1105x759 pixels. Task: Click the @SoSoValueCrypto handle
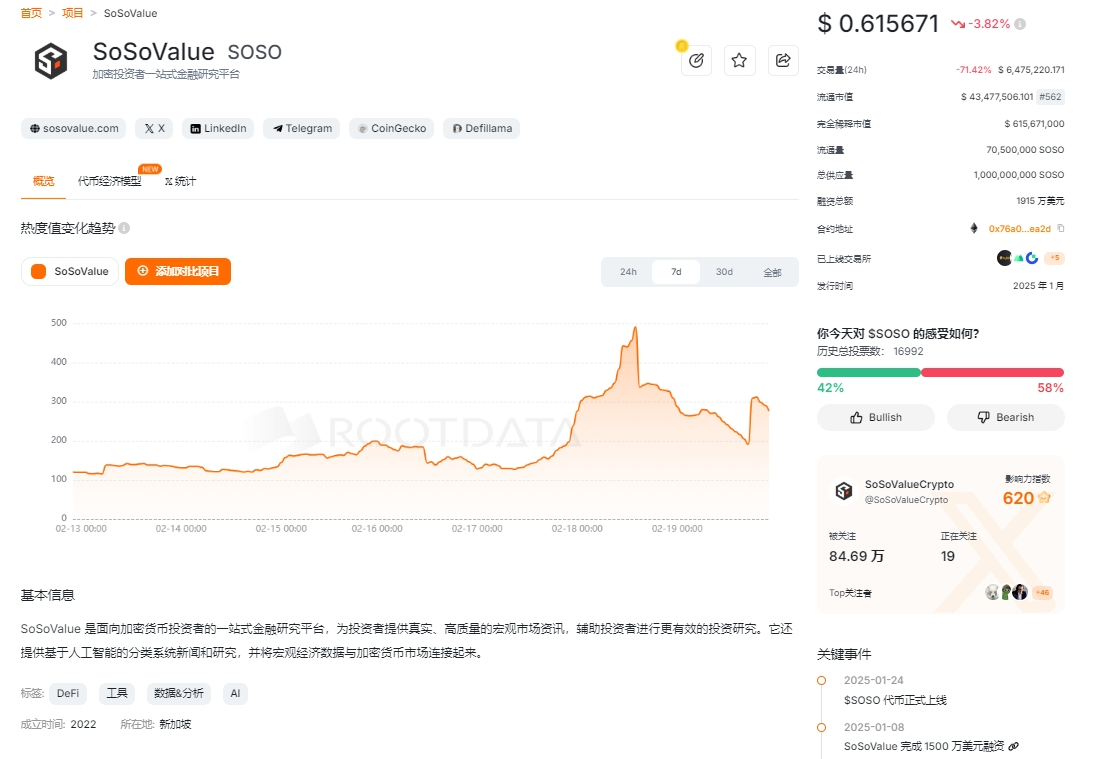(x=906, y=500)
